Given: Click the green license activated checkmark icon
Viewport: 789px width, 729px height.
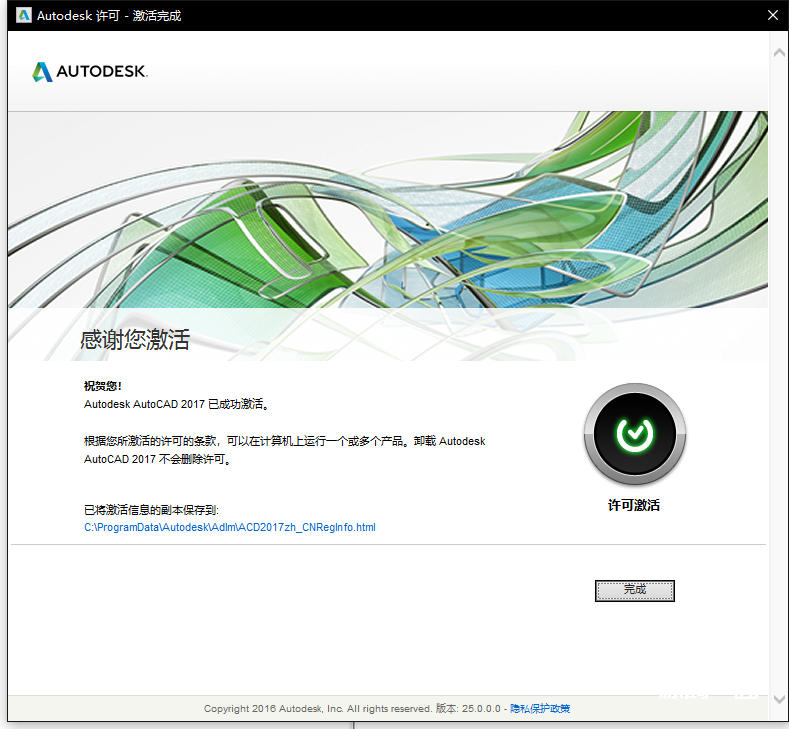Looking at the screenshot, I should tap(634, 433).
